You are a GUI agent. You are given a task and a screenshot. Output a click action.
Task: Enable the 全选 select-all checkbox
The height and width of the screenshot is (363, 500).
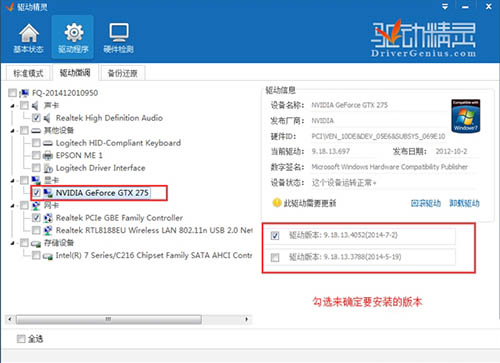[21, 339]
